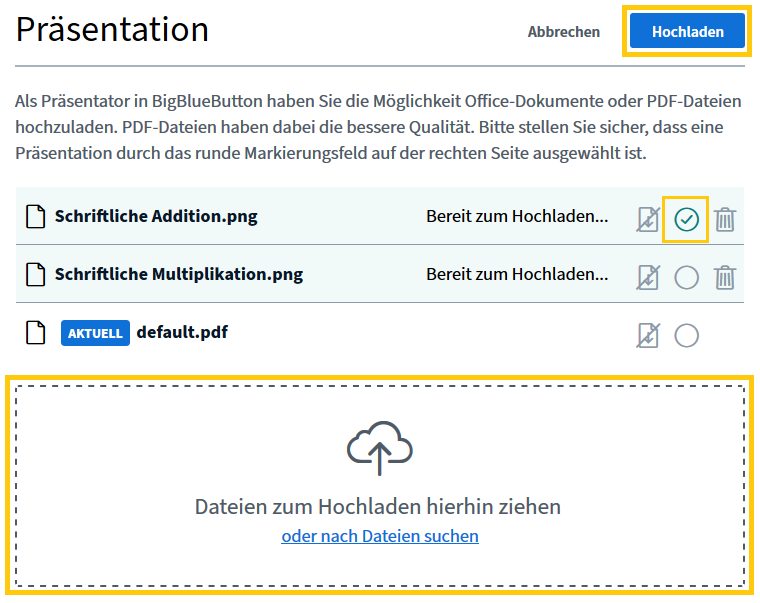Screen dimensions: 760x603
Task: Open the 'oder nach Dateien suchen' link
Action: (380, 536)
